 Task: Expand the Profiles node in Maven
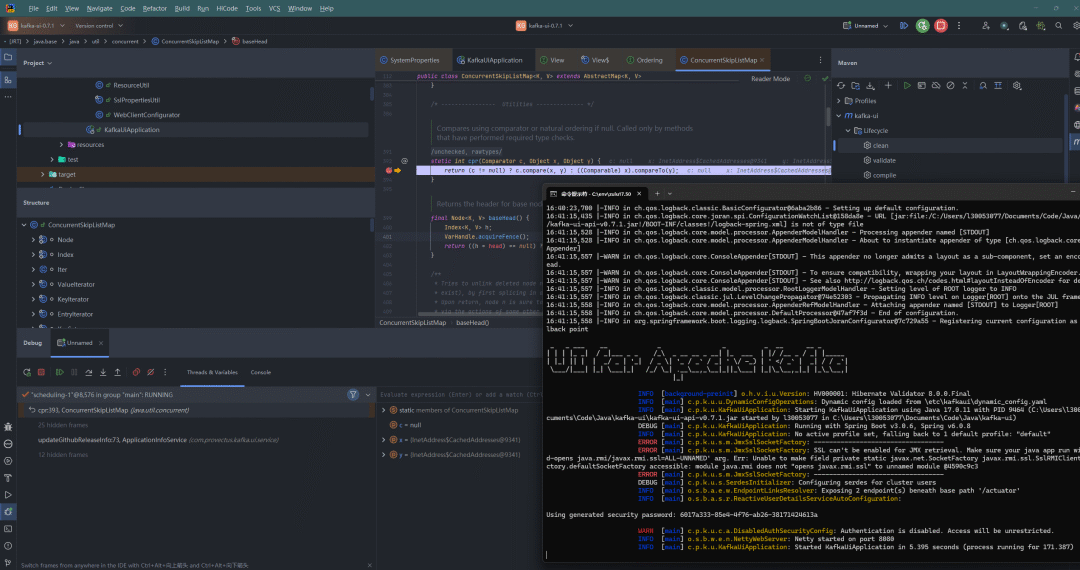pos(839,101)
